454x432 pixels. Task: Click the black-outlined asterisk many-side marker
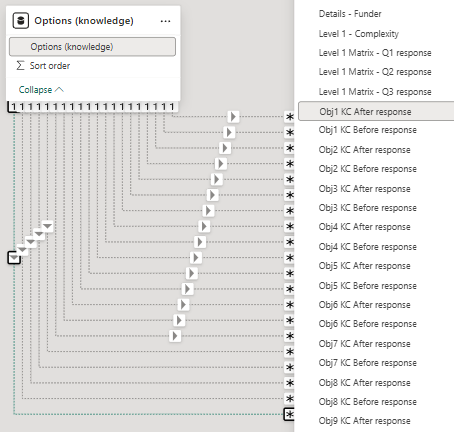289,414
